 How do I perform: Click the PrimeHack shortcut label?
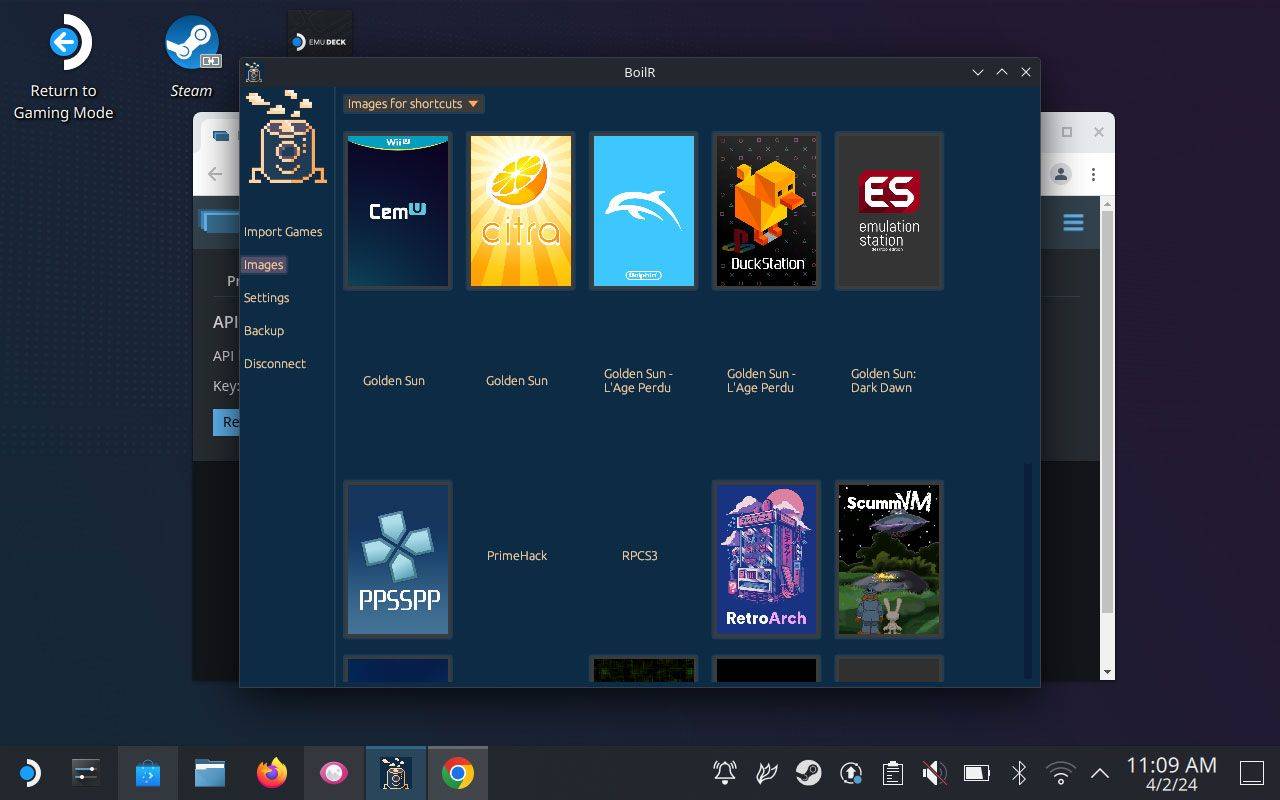coord(517,556)
